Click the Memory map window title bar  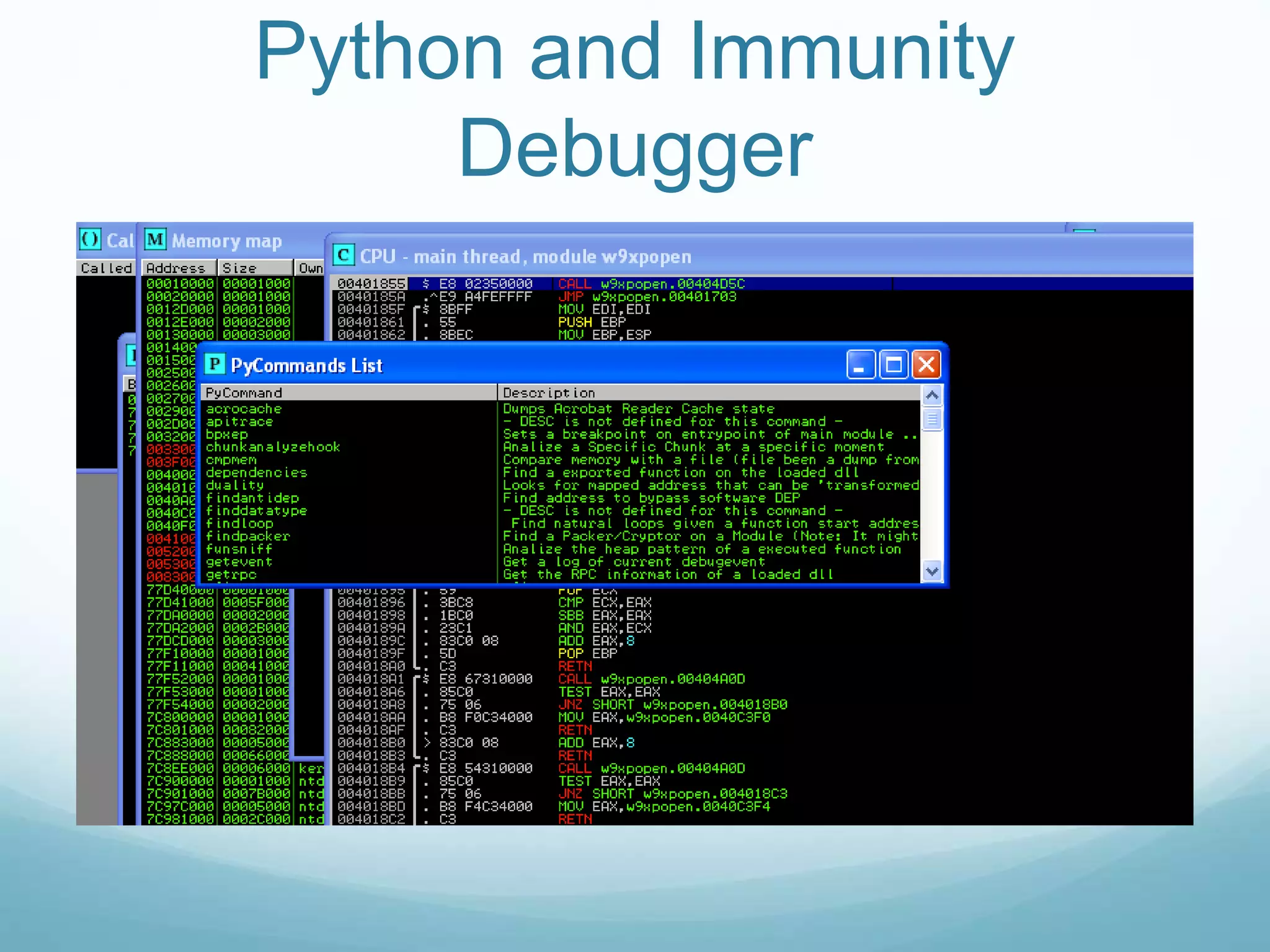click(x=231, y=240)
